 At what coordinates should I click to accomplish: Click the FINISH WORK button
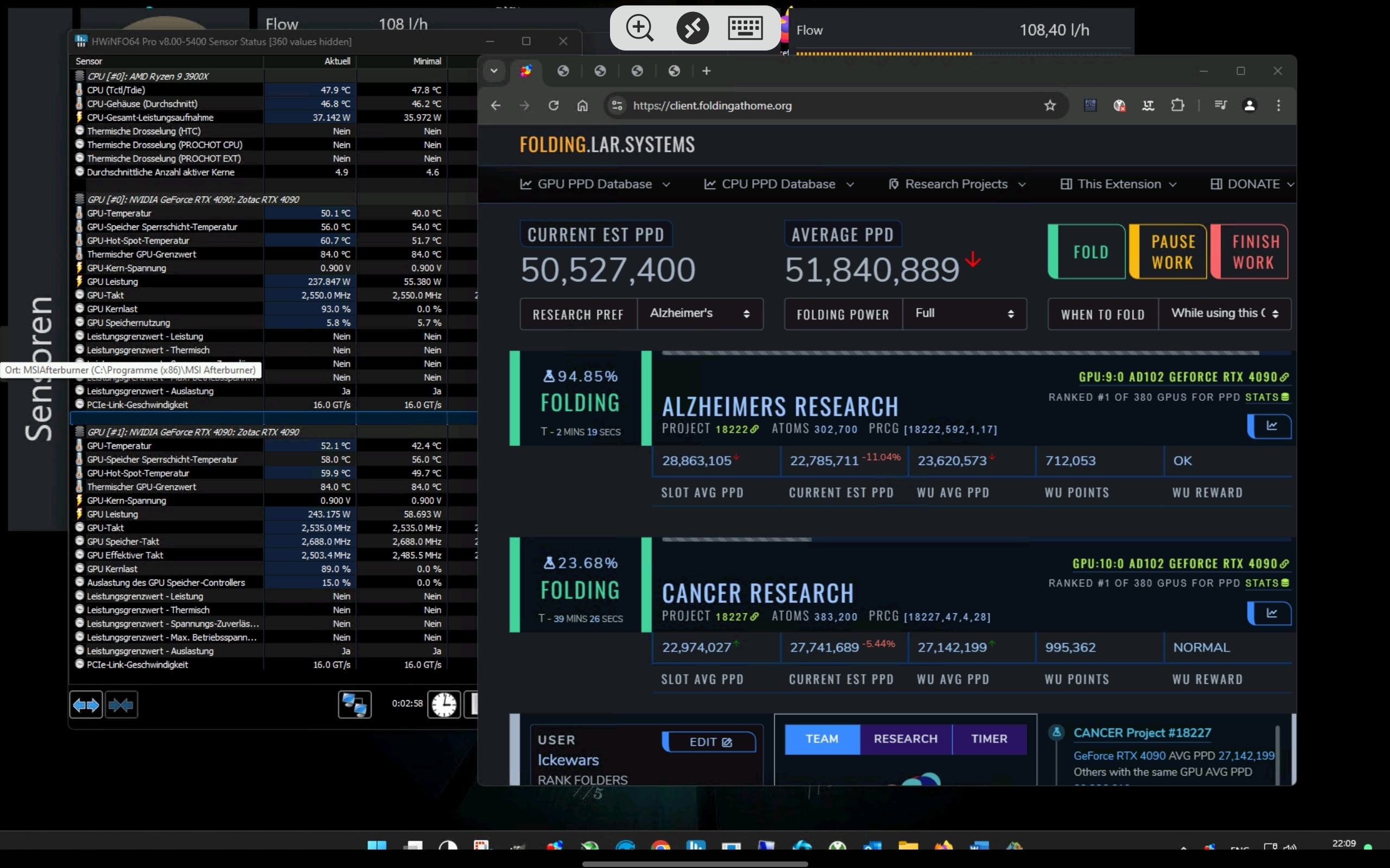[1249, 251]
